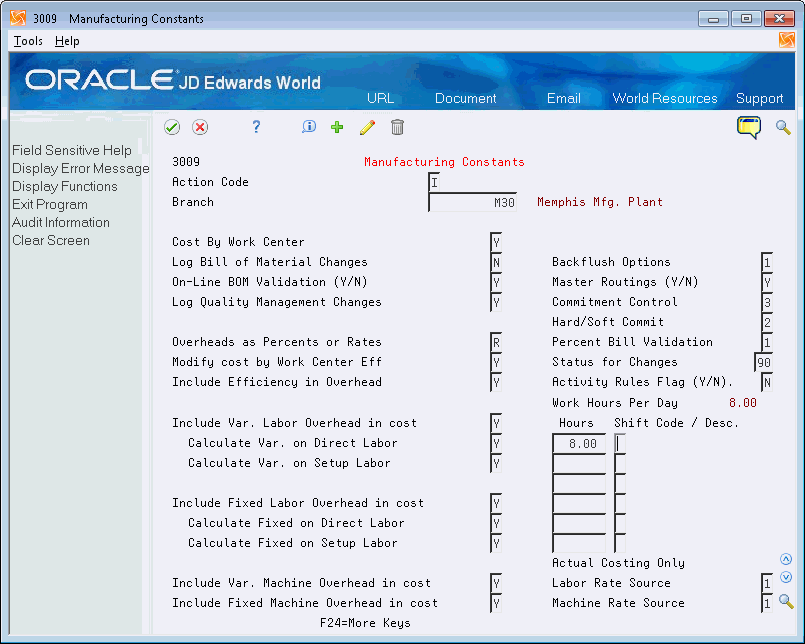Open the Tools menu
The image size is (805, 644).
point(28,41)
